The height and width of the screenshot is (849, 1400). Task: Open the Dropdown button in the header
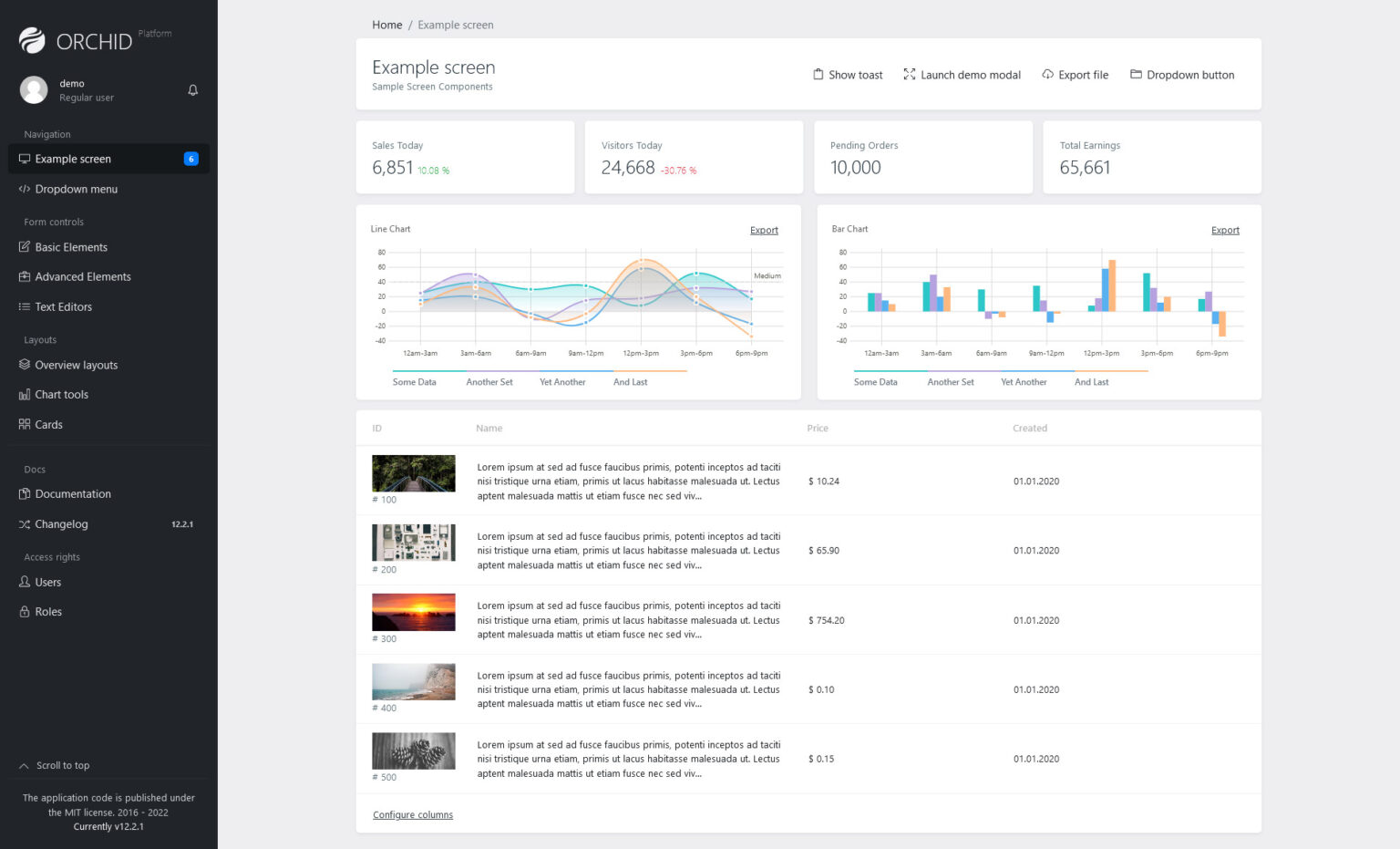coord(1182,75)
